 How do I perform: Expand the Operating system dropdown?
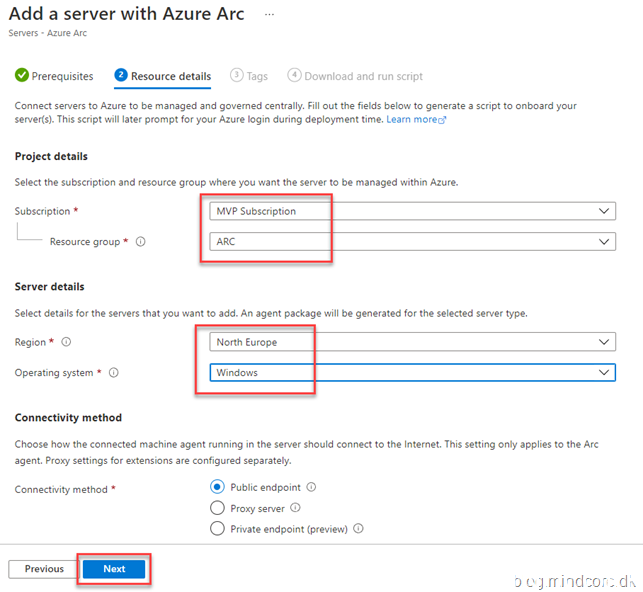click(412, 373)
